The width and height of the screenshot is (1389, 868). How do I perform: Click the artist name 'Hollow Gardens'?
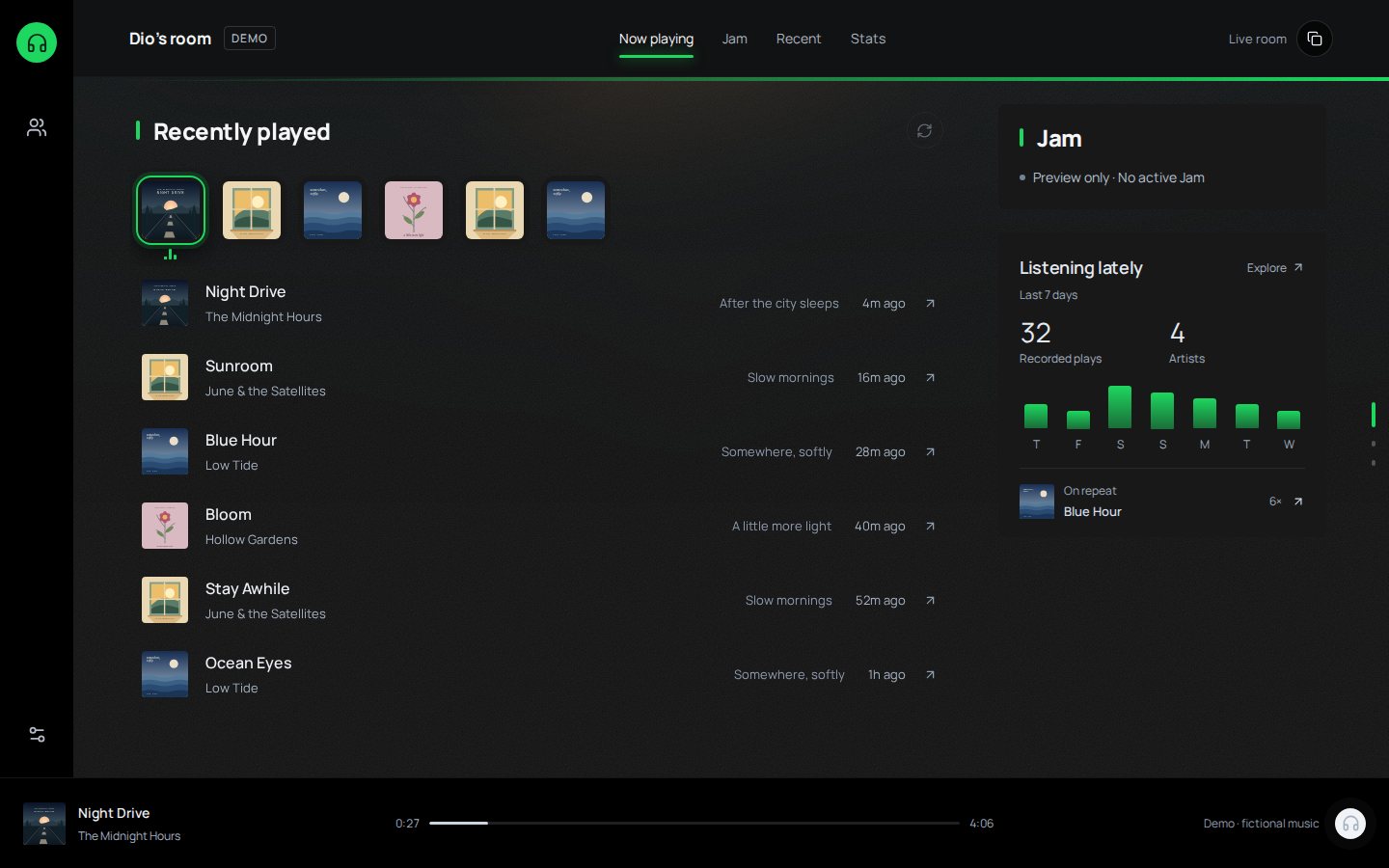pyautogui.click(x=252, y=539)
